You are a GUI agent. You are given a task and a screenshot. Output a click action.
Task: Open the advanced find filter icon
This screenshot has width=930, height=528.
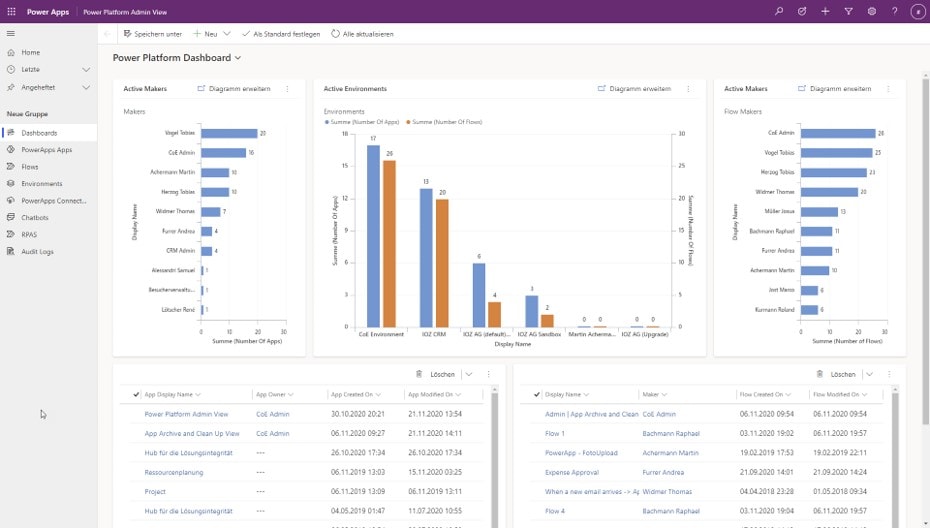(848, 11)
